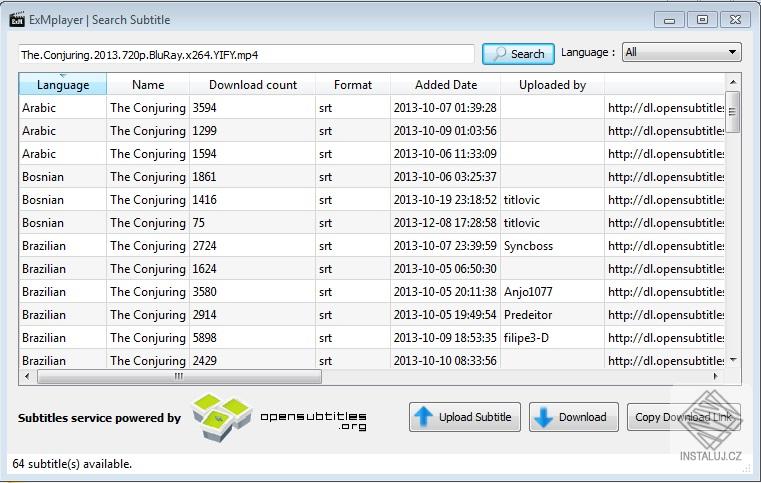Click The Conjuring name in the 2914 row
Screen dimensions: 761x483
pyautogui.click(x=148, y=315)
